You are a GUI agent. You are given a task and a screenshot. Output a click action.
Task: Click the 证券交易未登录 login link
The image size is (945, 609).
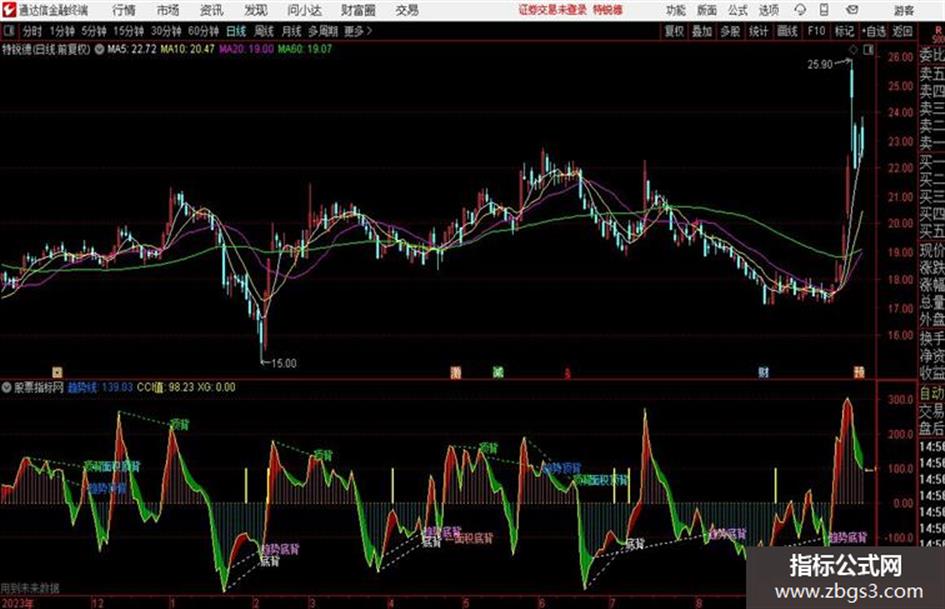(553, 10)
